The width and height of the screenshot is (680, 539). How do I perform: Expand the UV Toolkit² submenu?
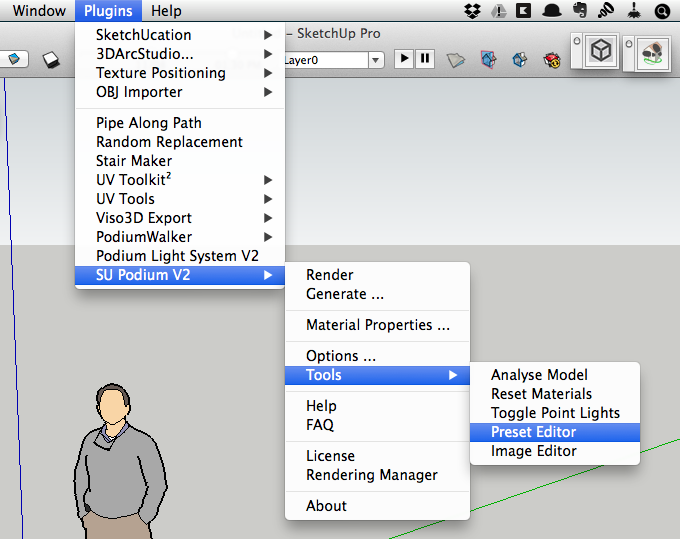[180, 180]
